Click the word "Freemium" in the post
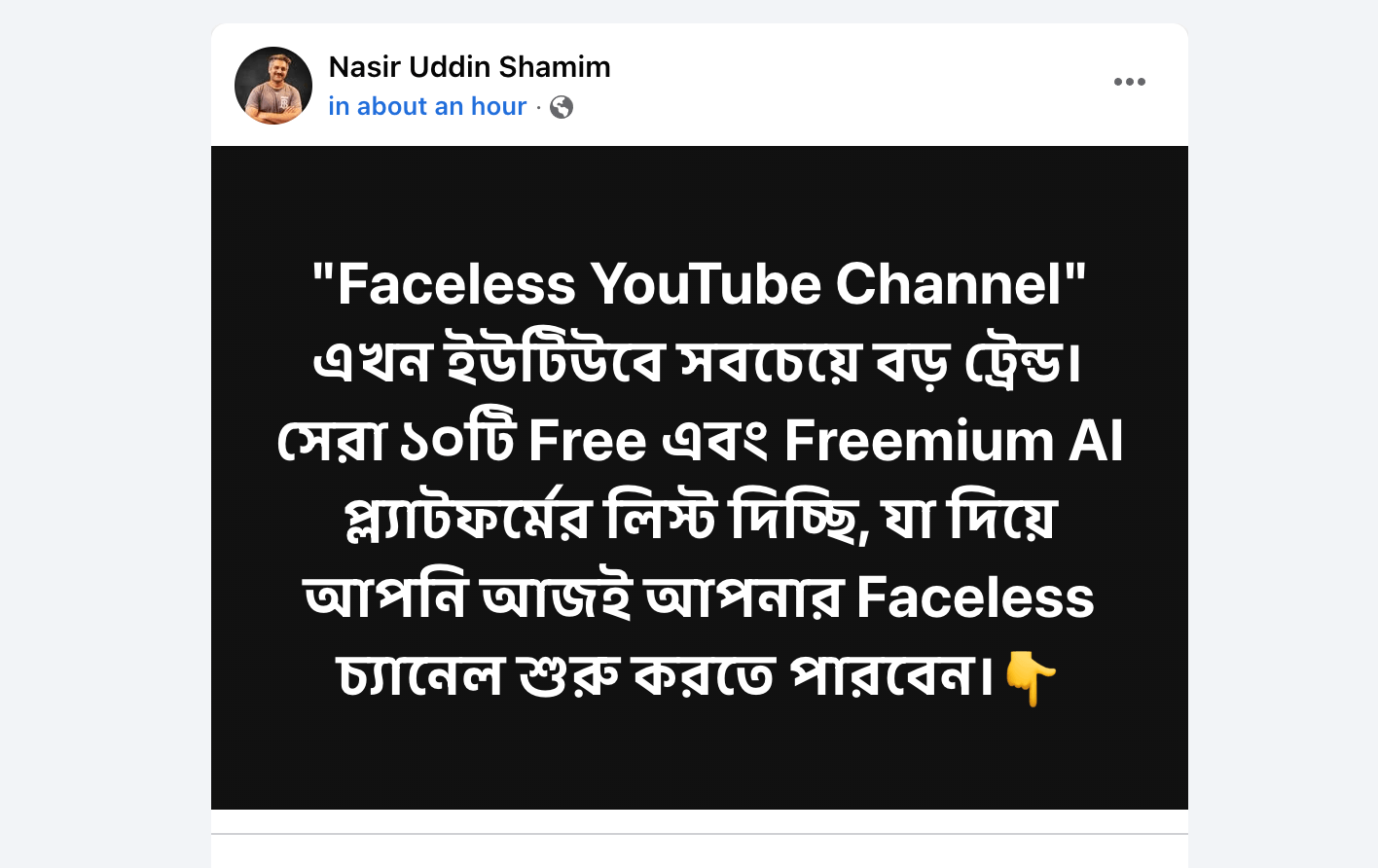1378x868 pixels. (919, 441)
